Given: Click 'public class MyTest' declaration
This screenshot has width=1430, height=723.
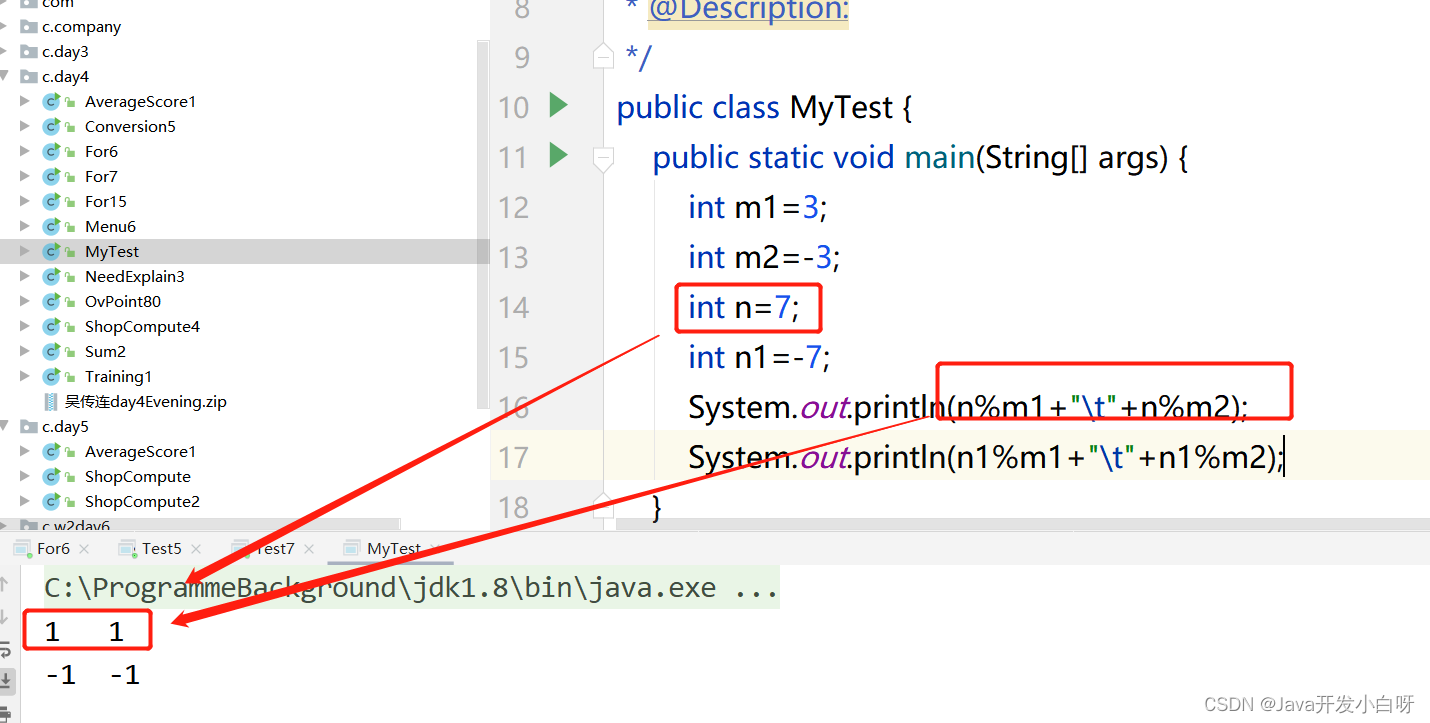Looking at the screenshot, I should click(x=764, y=107).
